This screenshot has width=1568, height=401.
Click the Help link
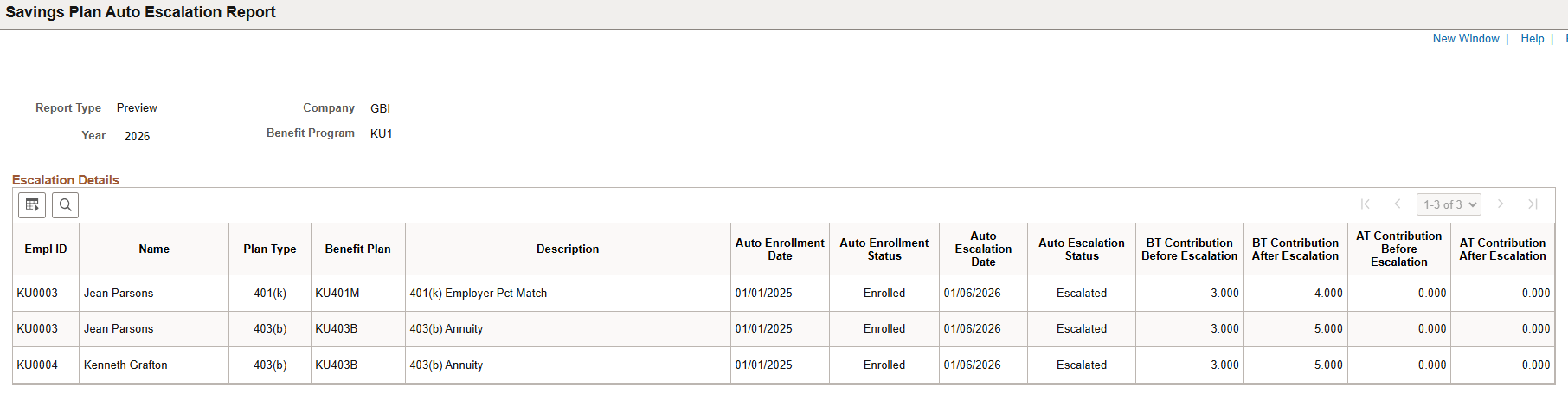click(x=1533, y=39)
